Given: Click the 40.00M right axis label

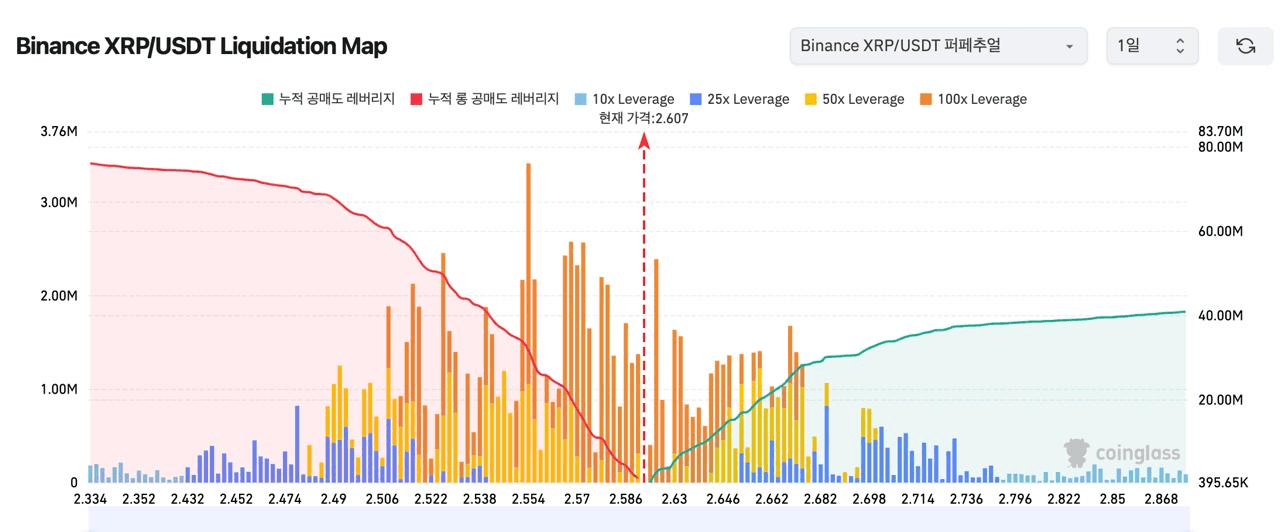Looking at the screenshot, I should (x=1219, y=316).
